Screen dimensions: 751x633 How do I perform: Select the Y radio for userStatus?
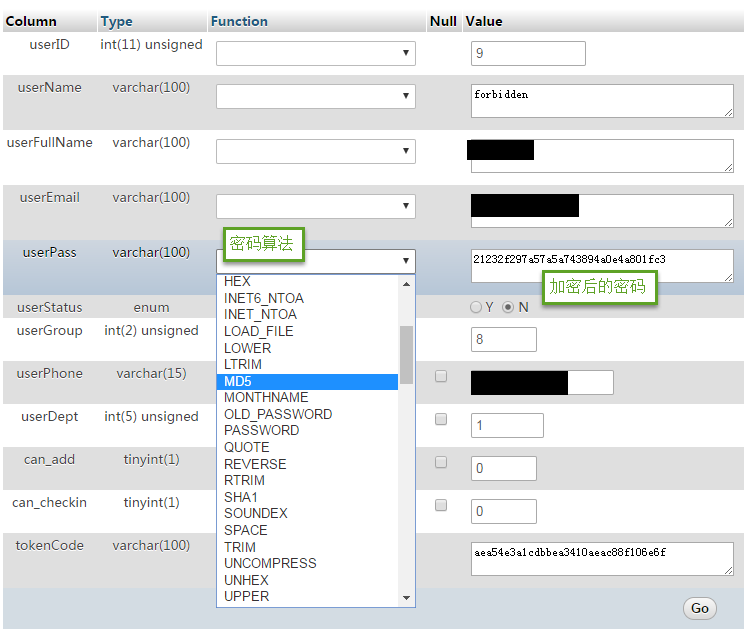(x=475, y=307)
